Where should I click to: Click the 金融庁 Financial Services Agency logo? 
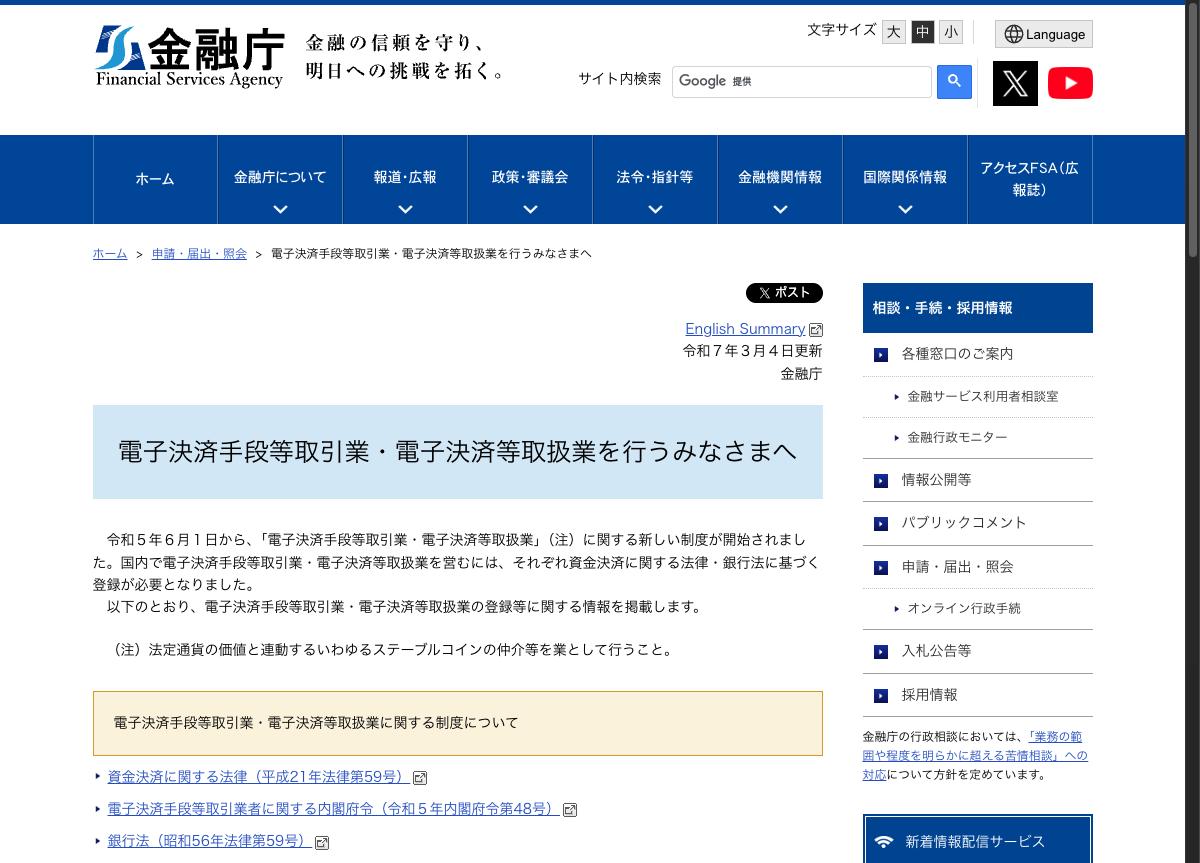click(x=190, y=57)
